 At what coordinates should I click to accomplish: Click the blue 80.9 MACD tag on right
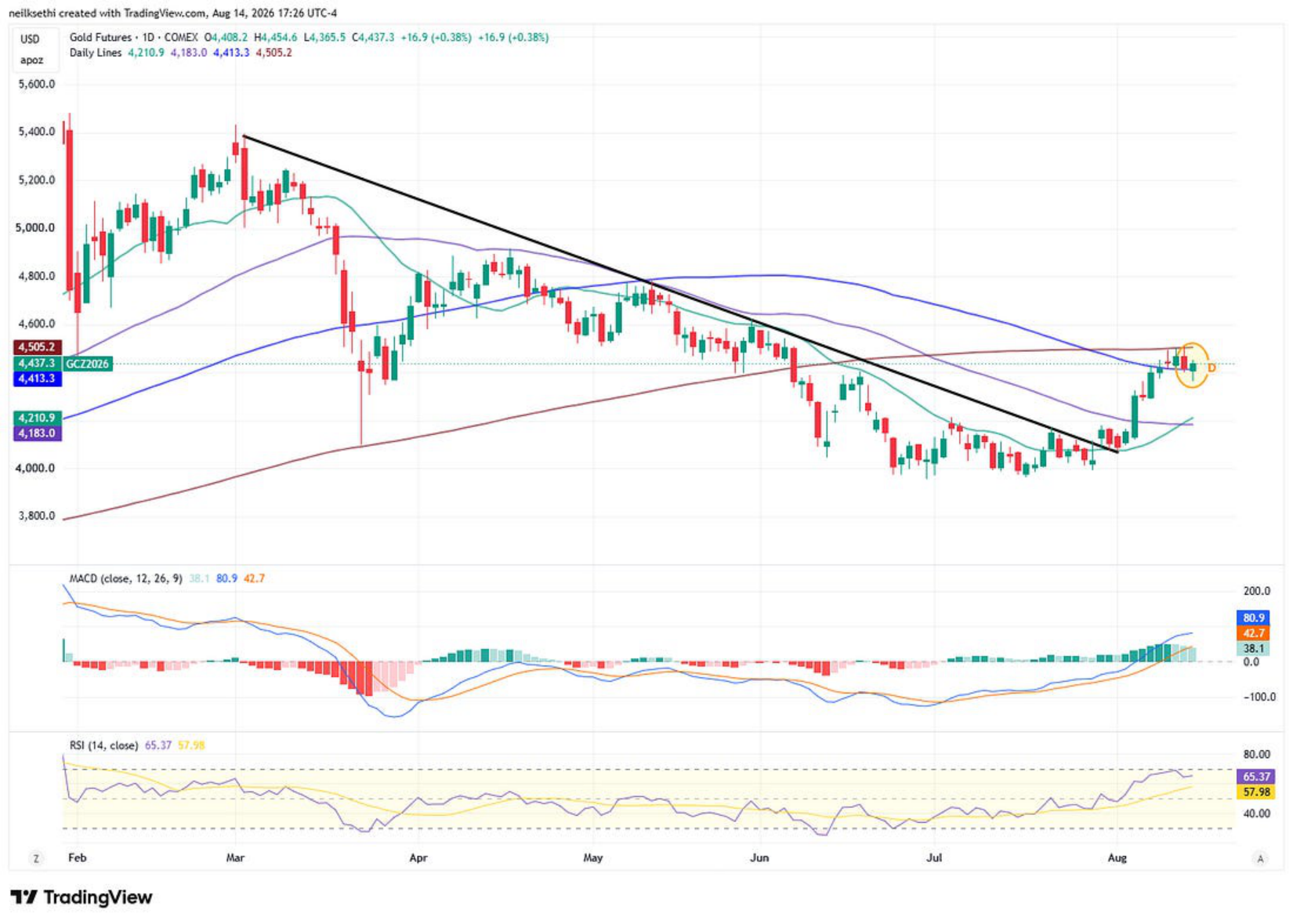point(1253,618)
